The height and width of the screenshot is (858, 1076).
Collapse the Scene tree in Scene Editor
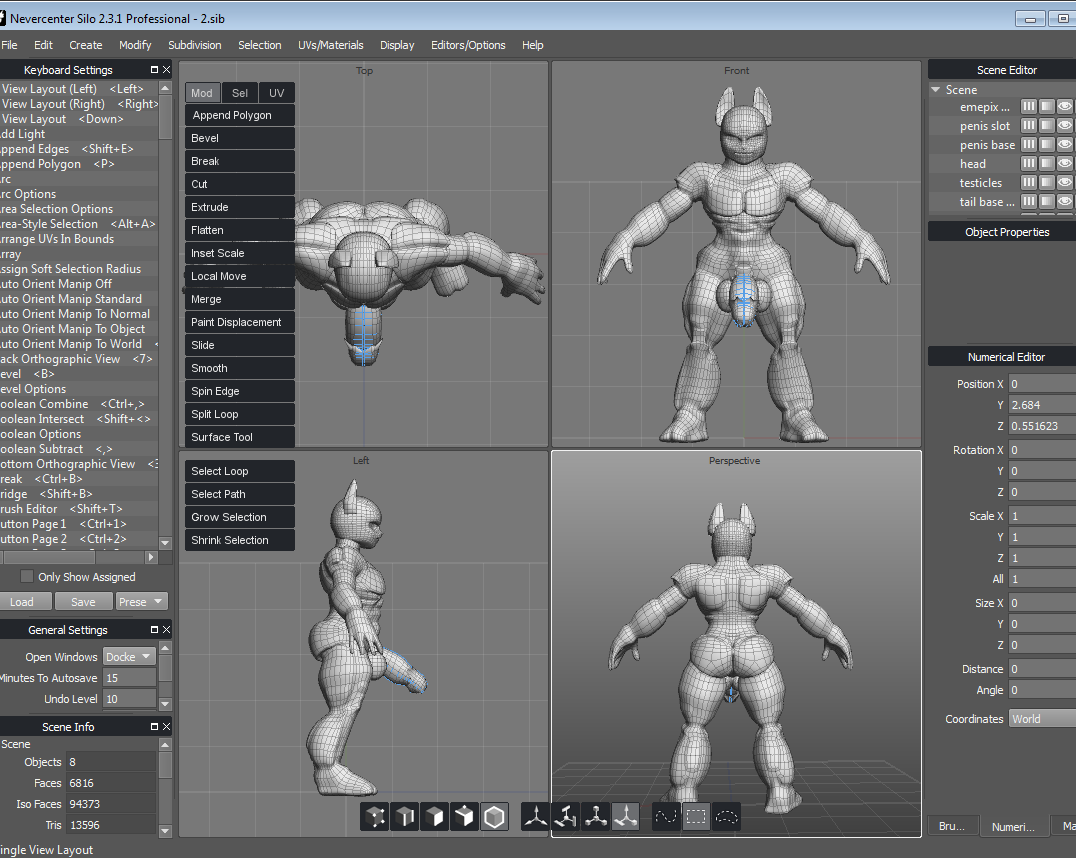pyautogui.click(x=936, y=90)
